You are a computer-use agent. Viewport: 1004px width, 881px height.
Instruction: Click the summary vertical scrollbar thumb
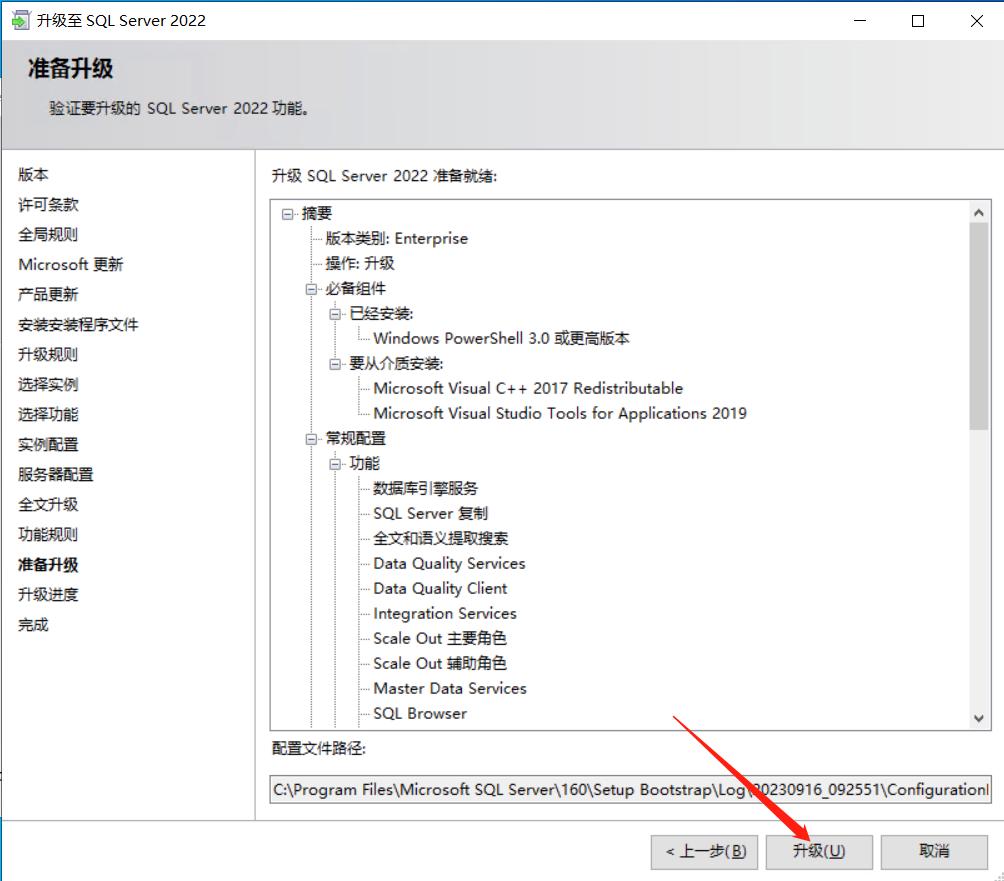click(978, 327)
